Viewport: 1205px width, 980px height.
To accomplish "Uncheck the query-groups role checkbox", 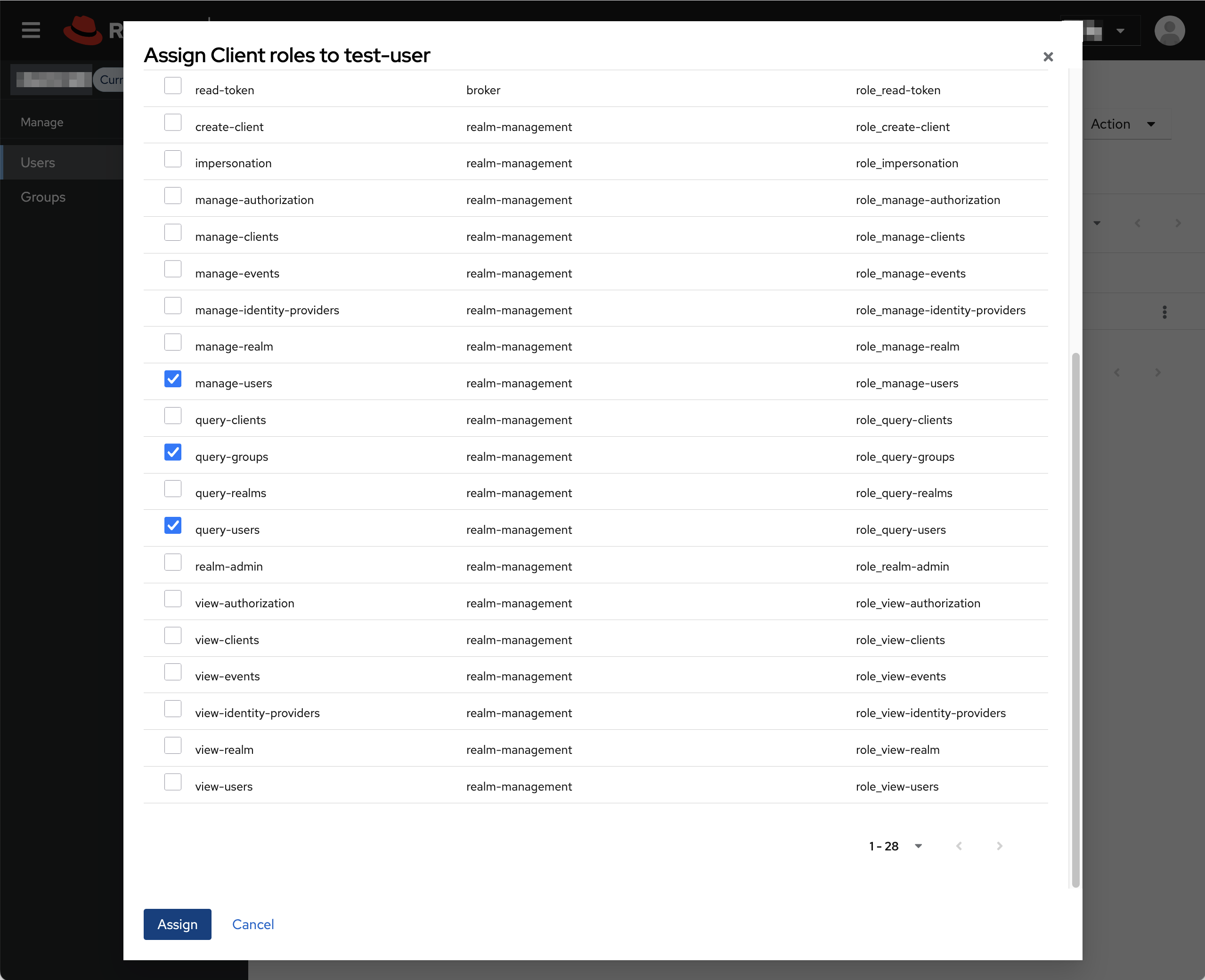I will [173, 452].
